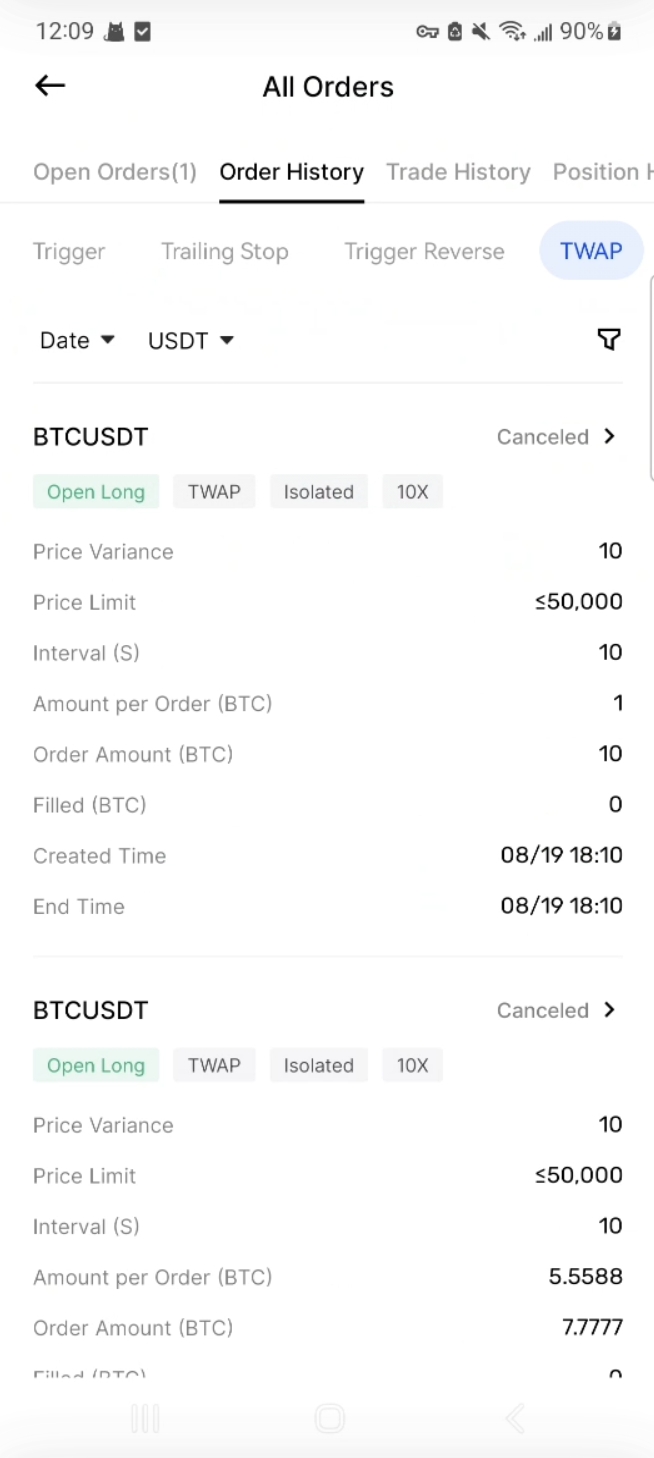Select the TWAP order type chip
The image size is (654, 1458).
(x=590, y=251)
